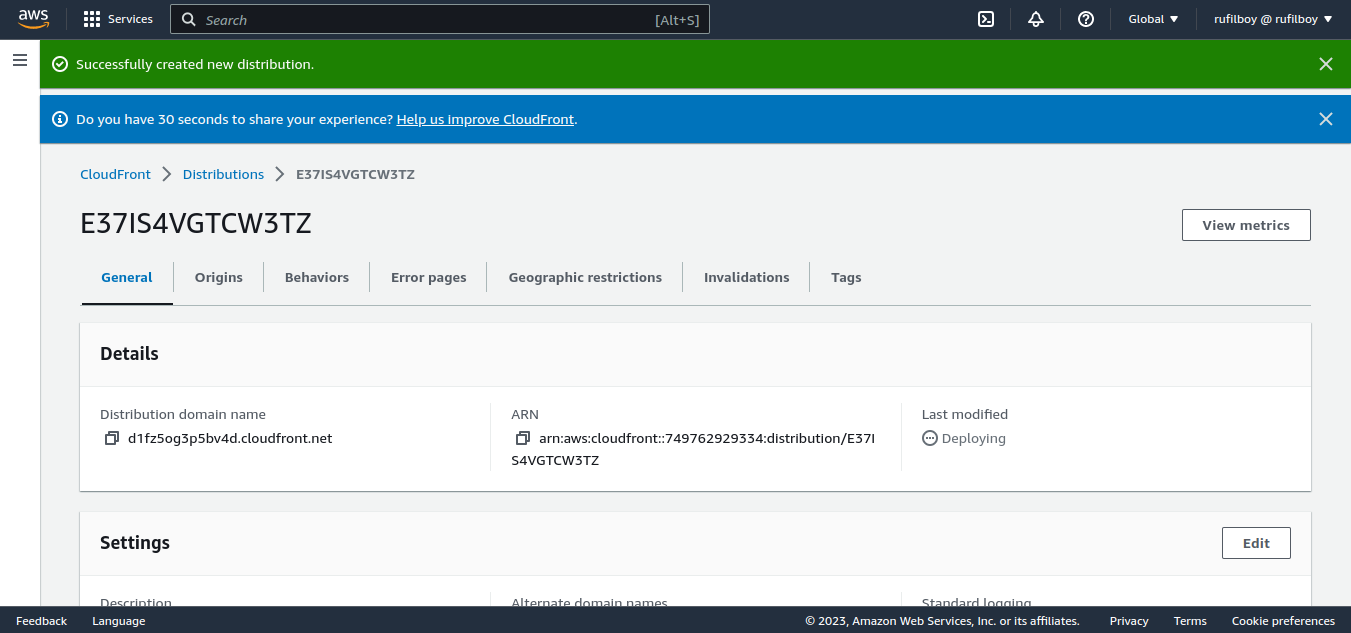Screen dimensions: 1351x633
Task: Switch to the General tab
Action: tap(127, 277)
